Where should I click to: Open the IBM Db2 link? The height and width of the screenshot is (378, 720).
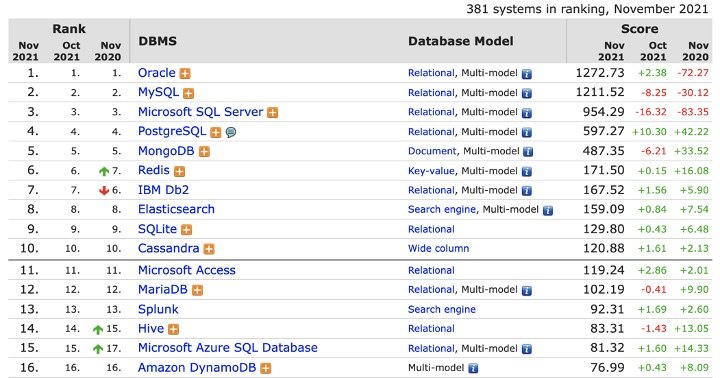pyautogui.click(x=163, y=190)
